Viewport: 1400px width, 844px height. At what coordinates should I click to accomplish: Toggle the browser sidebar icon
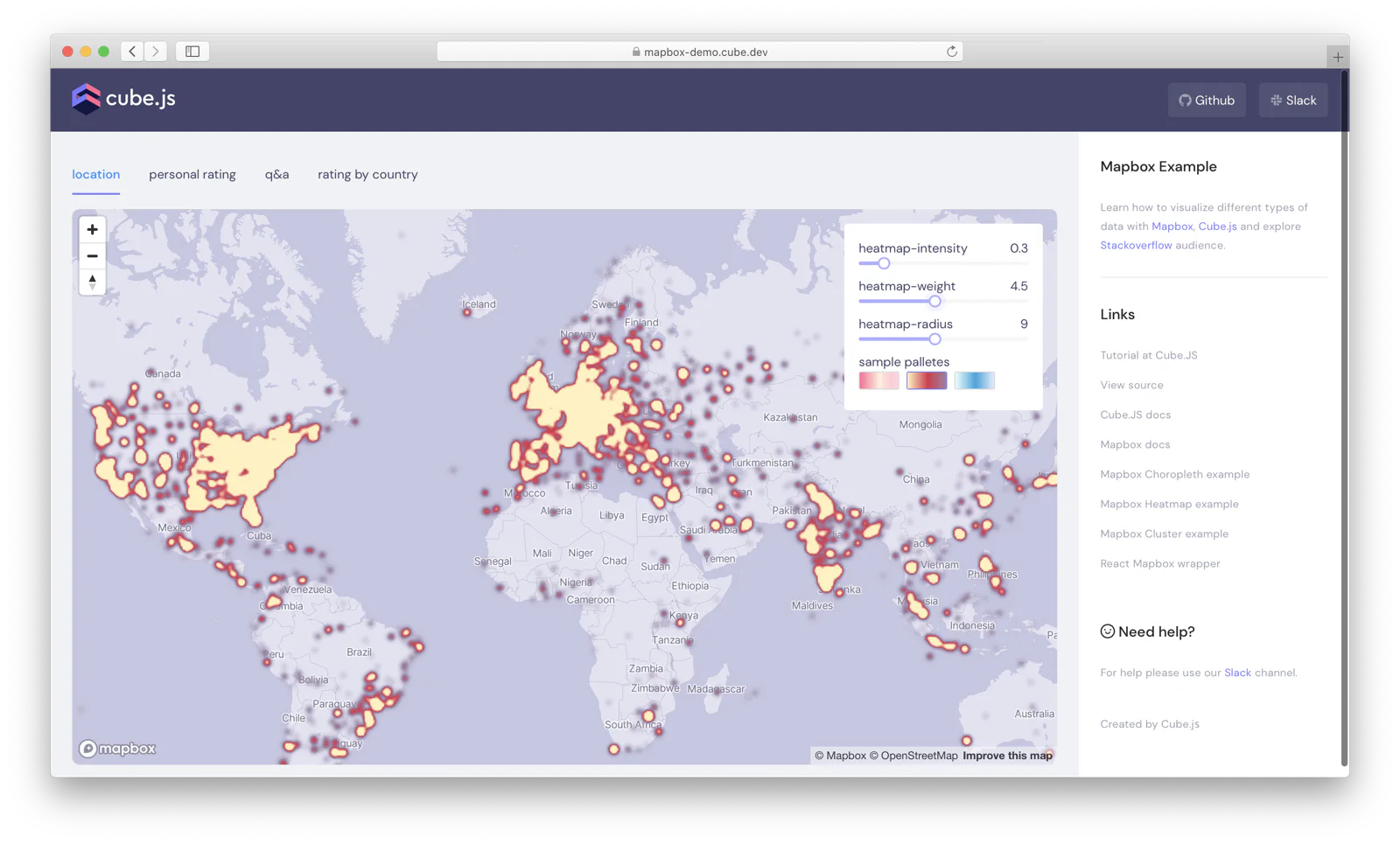[x=192, y=52]
